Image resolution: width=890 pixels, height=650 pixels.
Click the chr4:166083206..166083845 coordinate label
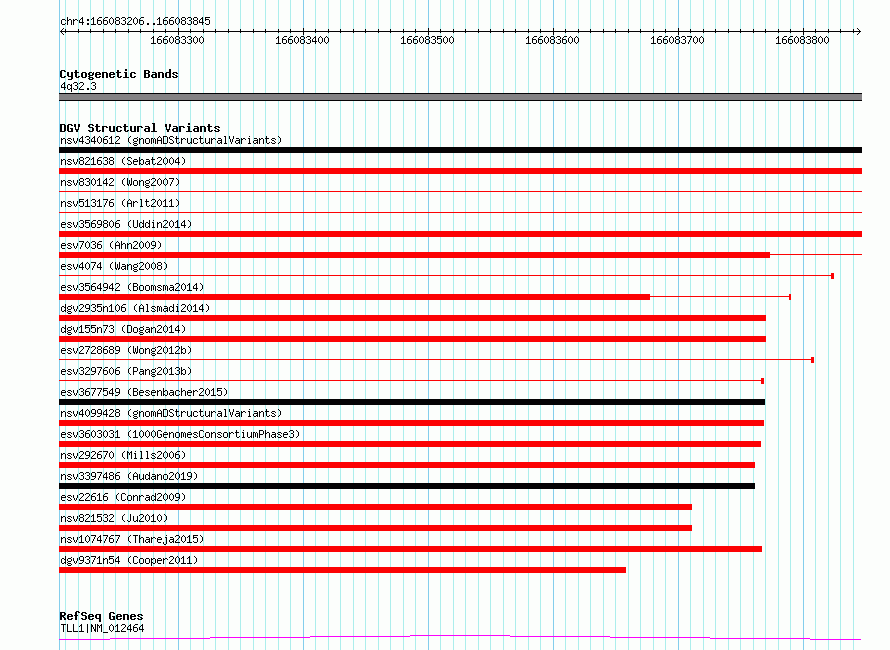point(135,21)
